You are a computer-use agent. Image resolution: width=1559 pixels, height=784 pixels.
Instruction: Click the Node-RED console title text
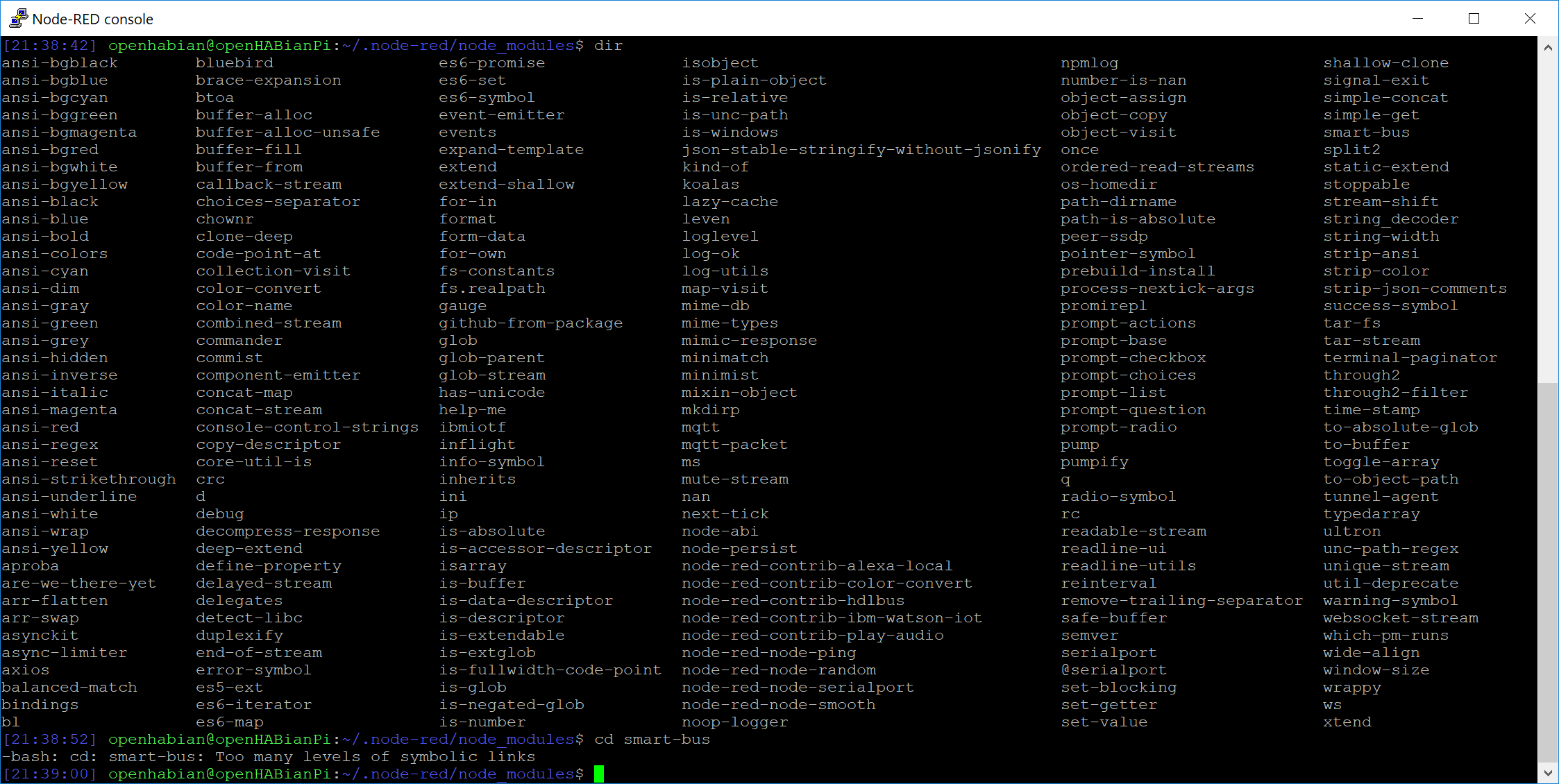[x=92, y=19]
